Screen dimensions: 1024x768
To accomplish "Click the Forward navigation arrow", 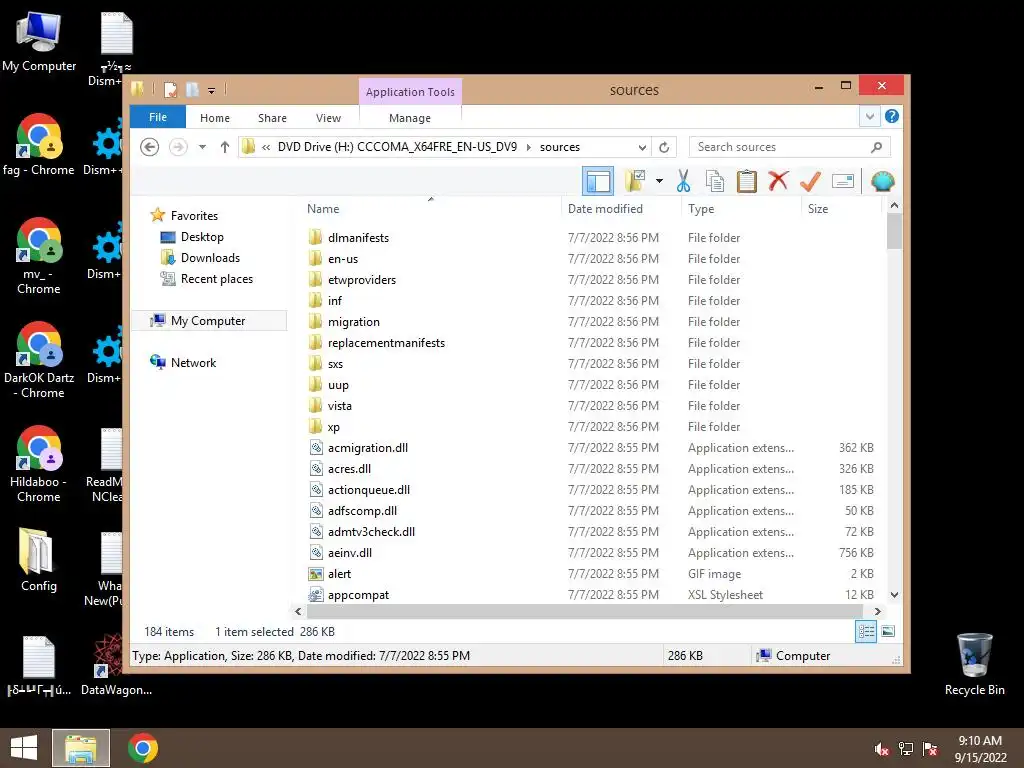I will point(178,147).
